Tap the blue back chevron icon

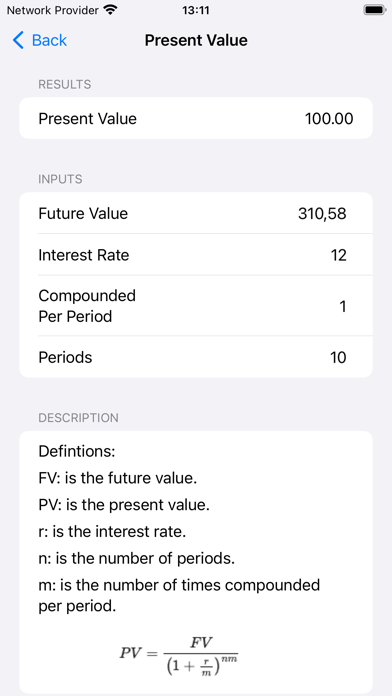18,40
